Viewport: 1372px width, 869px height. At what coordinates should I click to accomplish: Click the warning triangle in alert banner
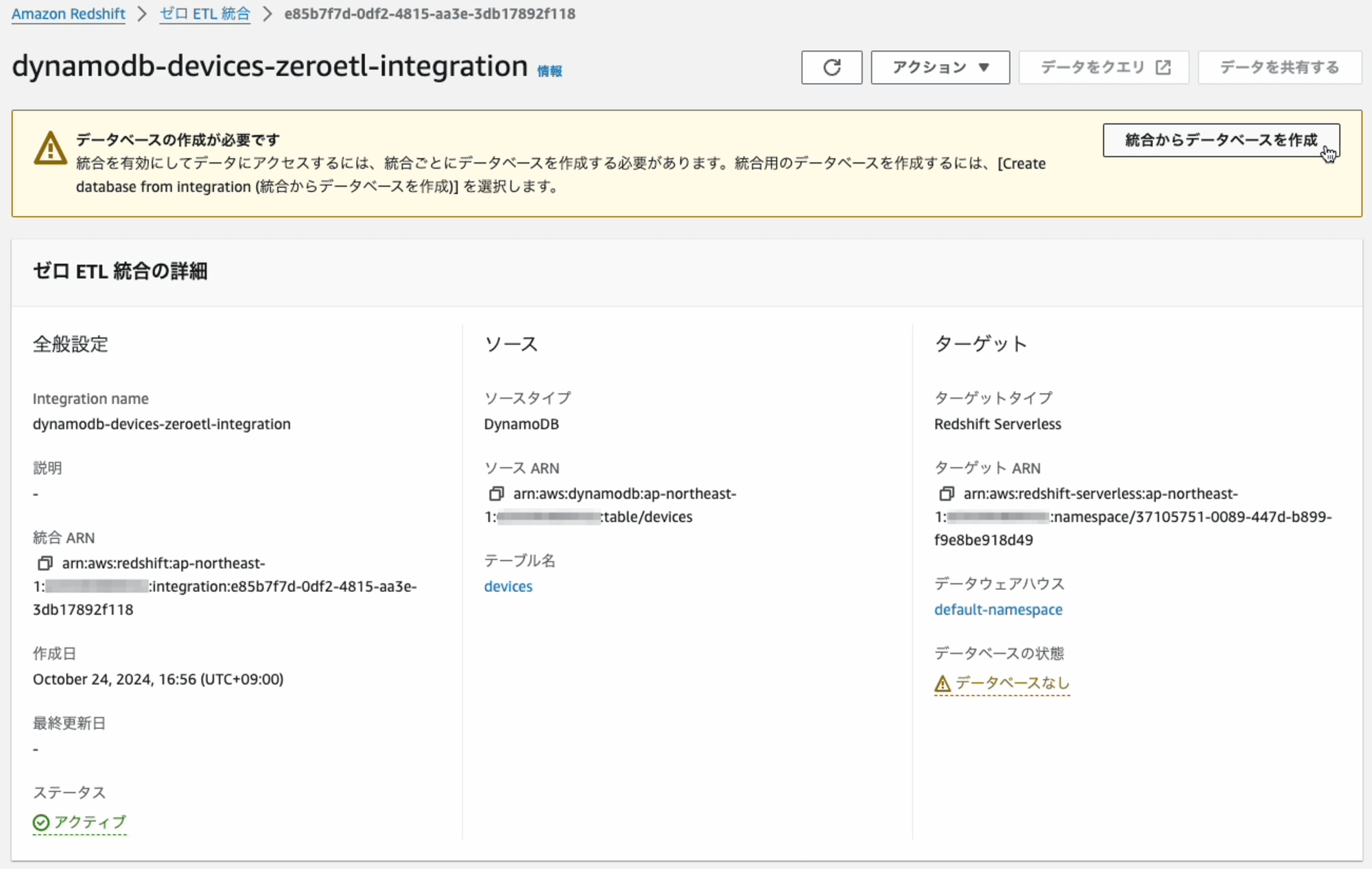point(50,148)
